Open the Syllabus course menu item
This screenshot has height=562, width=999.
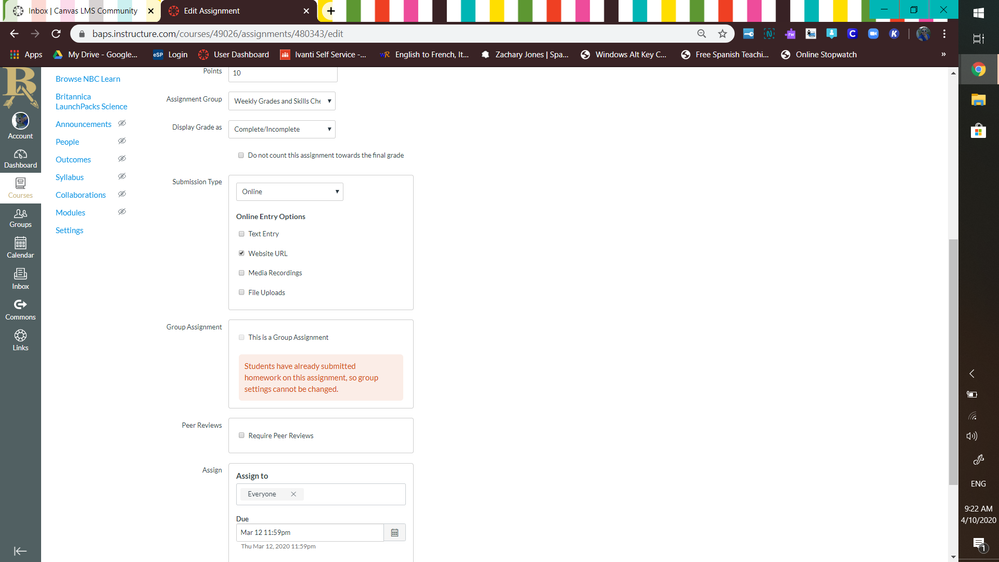(70, 177)
